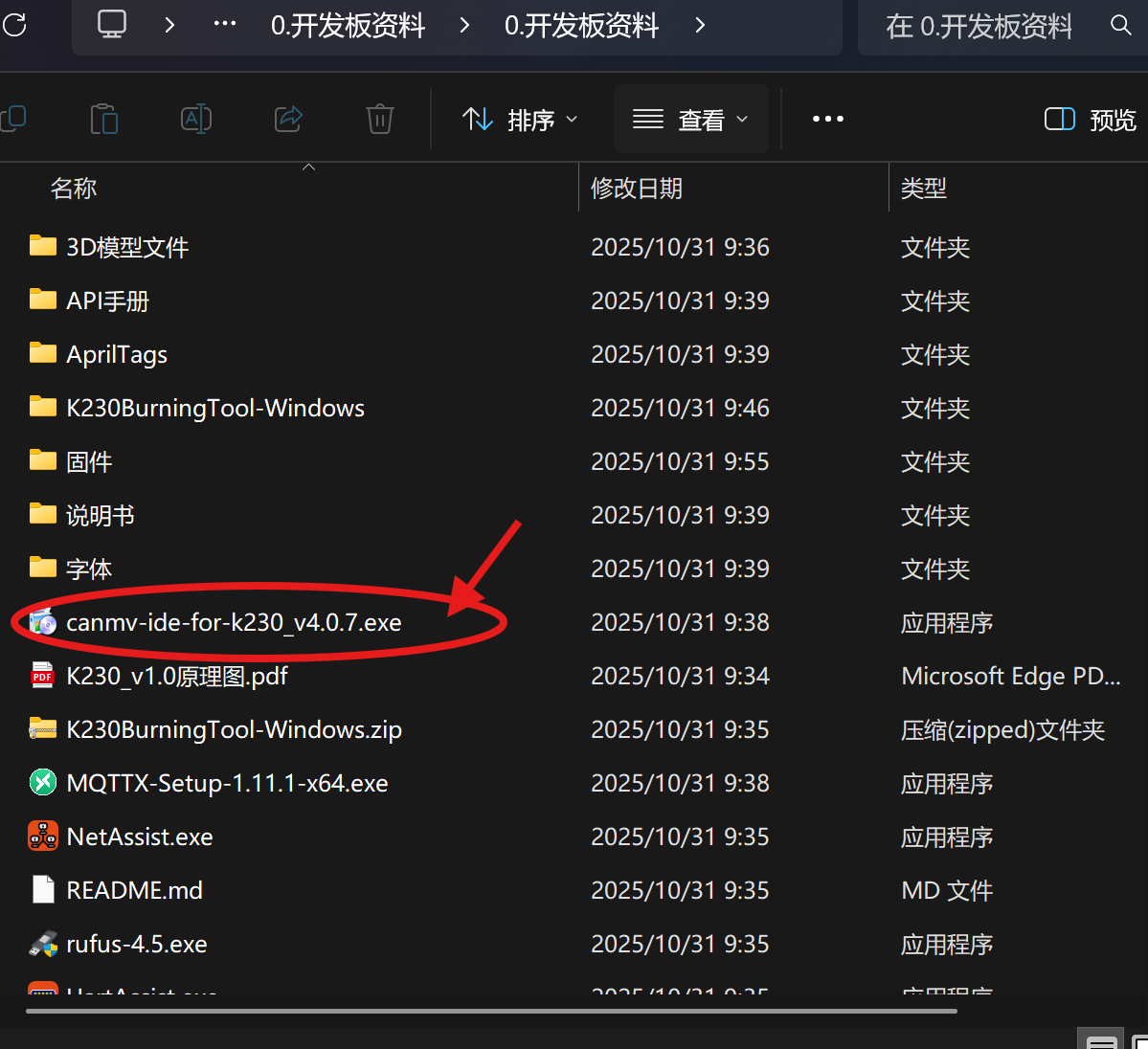The height and width of the screenshot is (1049, 1148).
Task: Select the K230BurningTool-Windows folder
Action: tap(214, 409)
